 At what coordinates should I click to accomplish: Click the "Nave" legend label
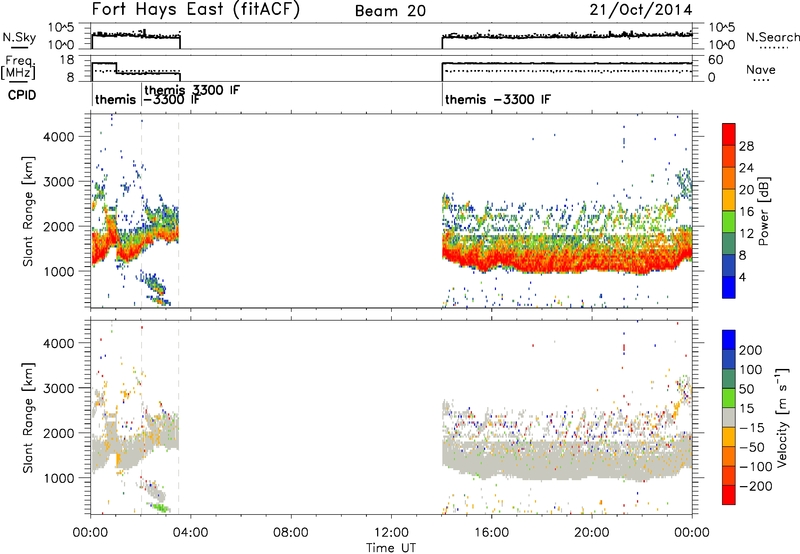click(x=761, y=69)
